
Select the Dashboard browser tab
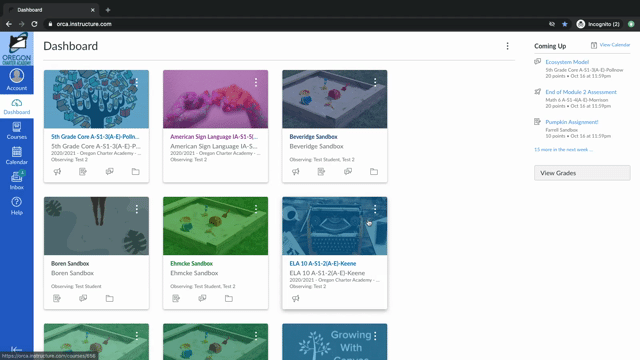(x=51, y=10)
